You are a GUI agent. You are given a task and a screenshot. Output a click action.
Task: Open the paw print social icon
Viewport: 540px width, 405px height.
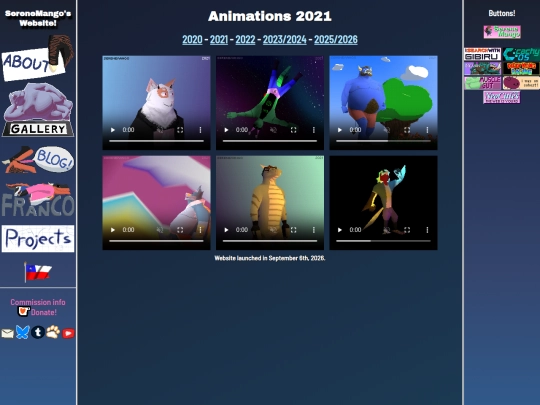point(53,332)
